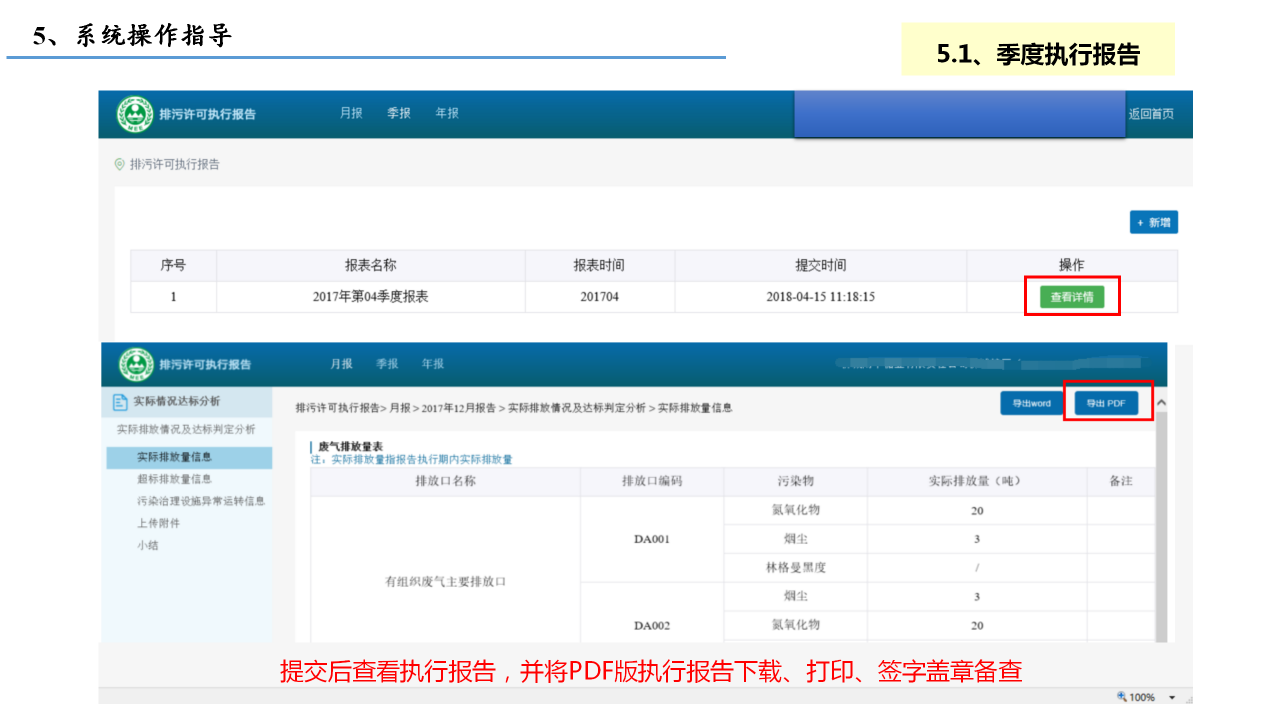Screen dimensions: 1280x720
Task: Open 年报 in the header above 新增
Action: [x=447, y=113]
